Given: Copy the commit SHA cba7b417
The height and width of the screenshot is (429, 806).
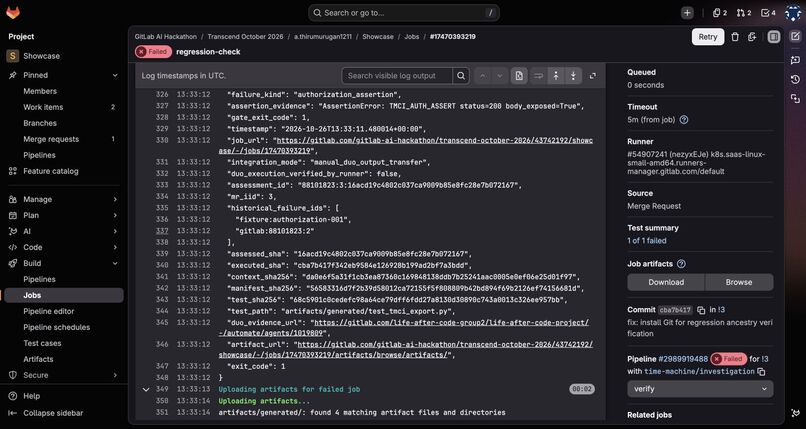Looking at the screenshot, I should pyautogui.click(x=701, y=310).
